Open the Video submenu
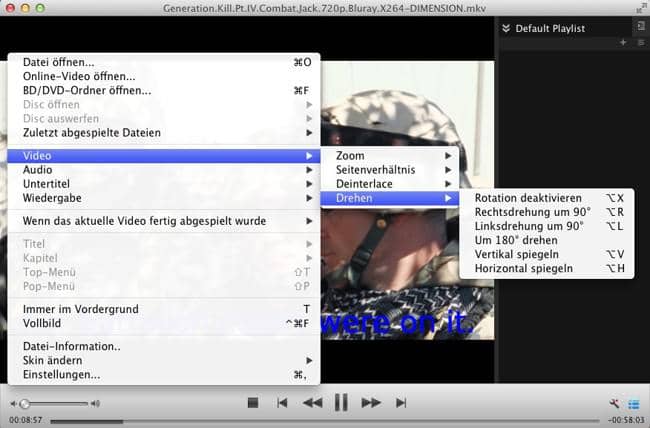Screen dimensions: 650x428 point(164,156)
